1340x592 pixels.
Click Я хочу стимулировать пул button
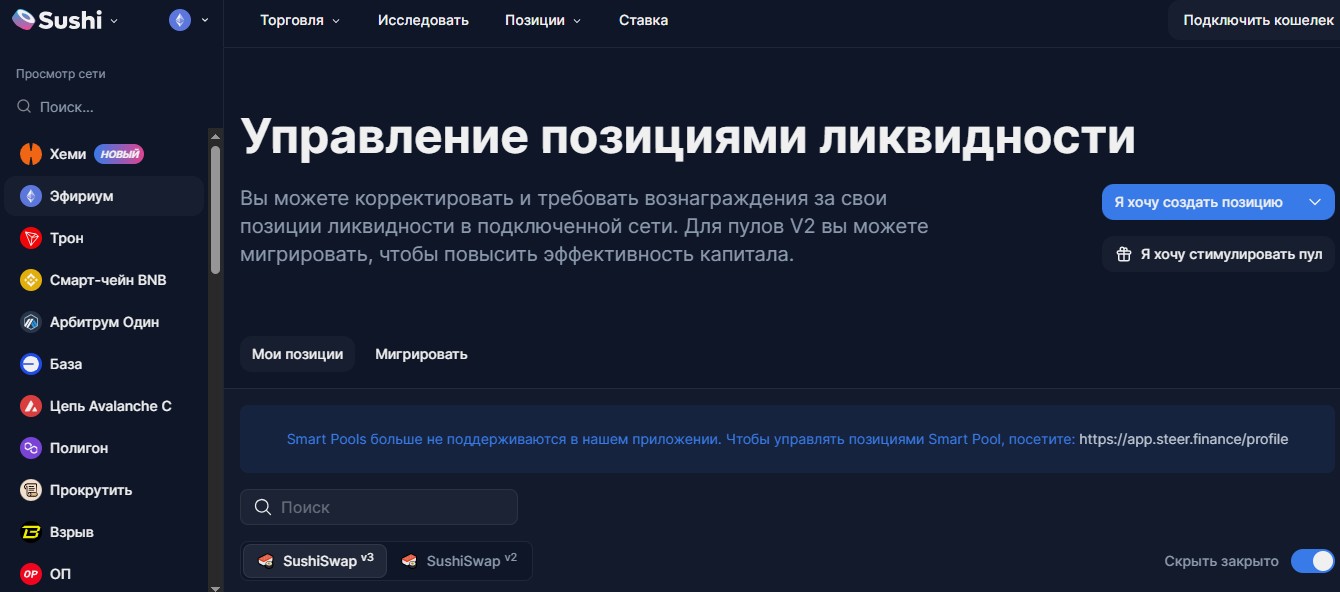[x=1218, y=254]
